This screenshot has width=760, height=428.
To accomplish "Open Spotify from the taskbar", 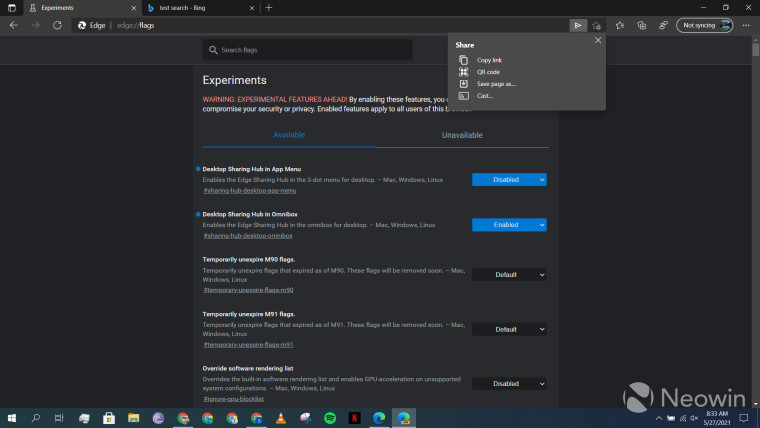I will click(x=330, y=418).
